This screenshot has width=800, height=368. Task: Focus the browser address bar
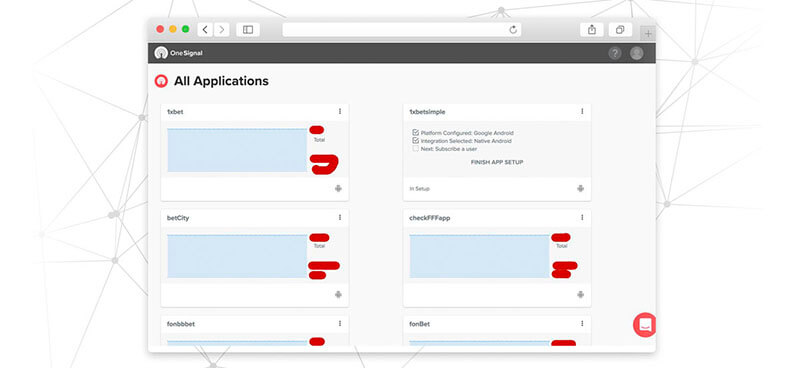pos(402,30)
